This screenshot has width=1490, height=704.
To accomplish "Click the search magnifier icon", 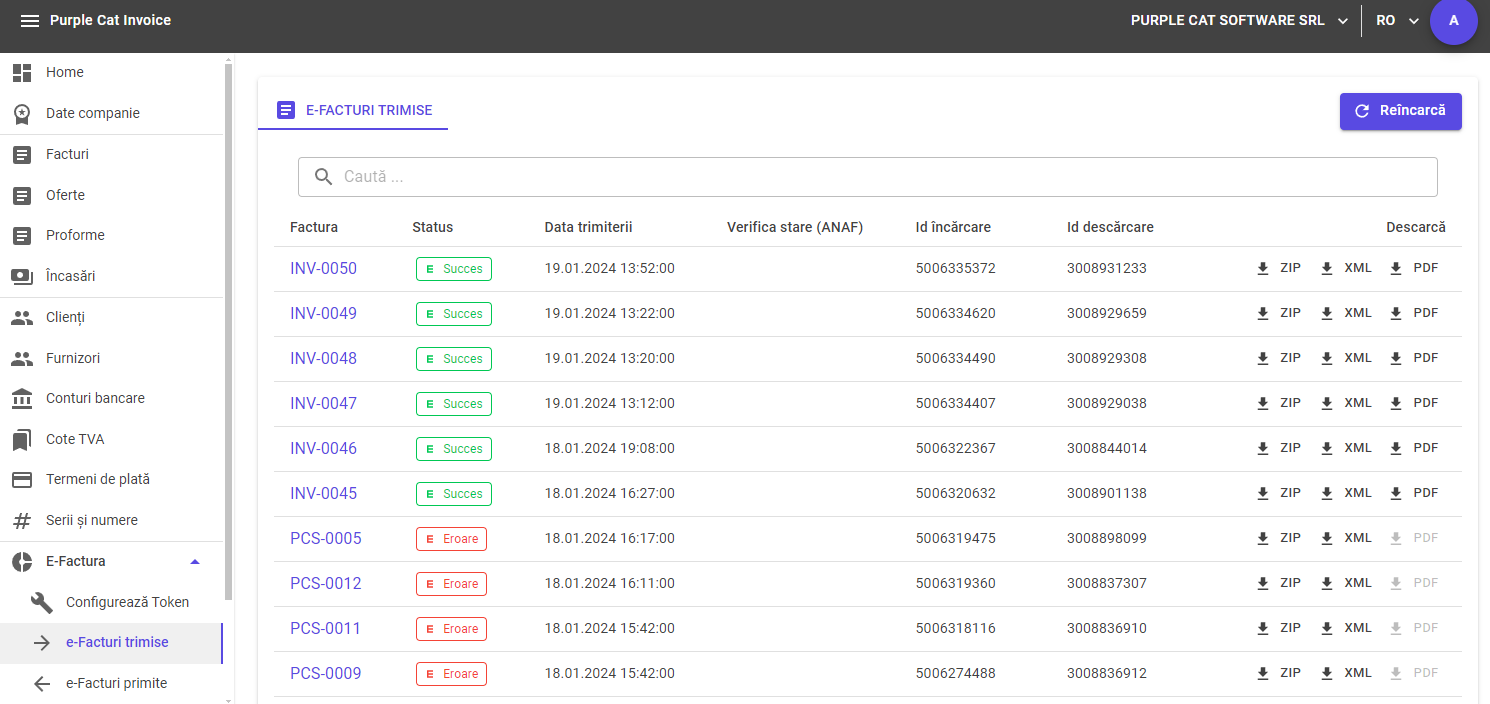I will click(x=324, y=177).
